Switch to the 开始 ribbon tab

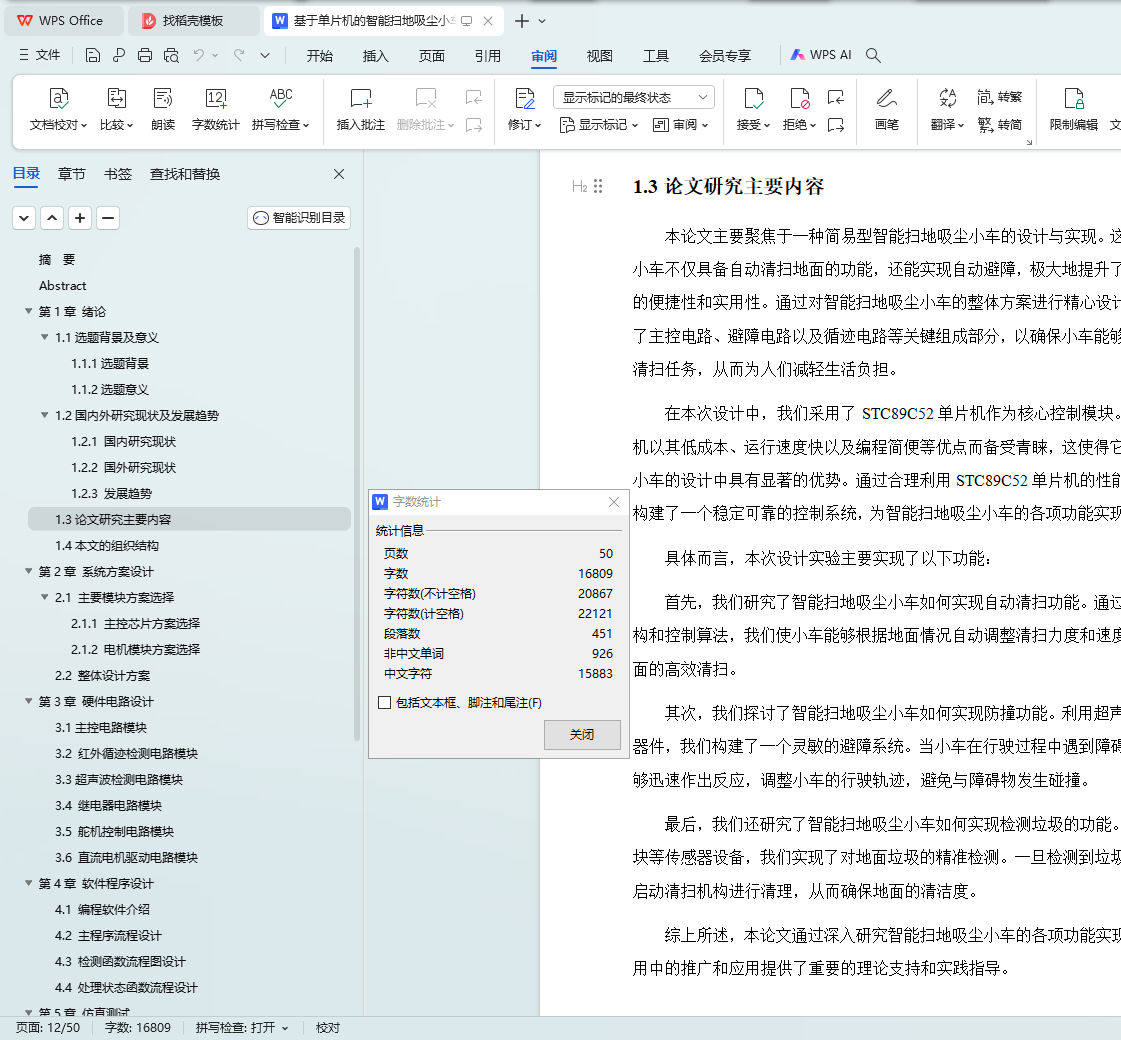(x=320, y=56)
